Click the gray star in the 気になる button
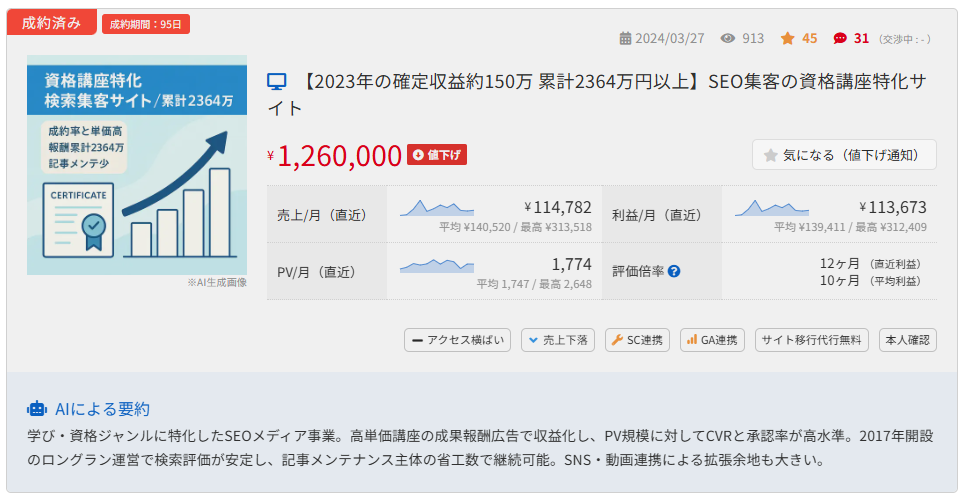Viewport: 962px width, 497px height. coord(771,155)
